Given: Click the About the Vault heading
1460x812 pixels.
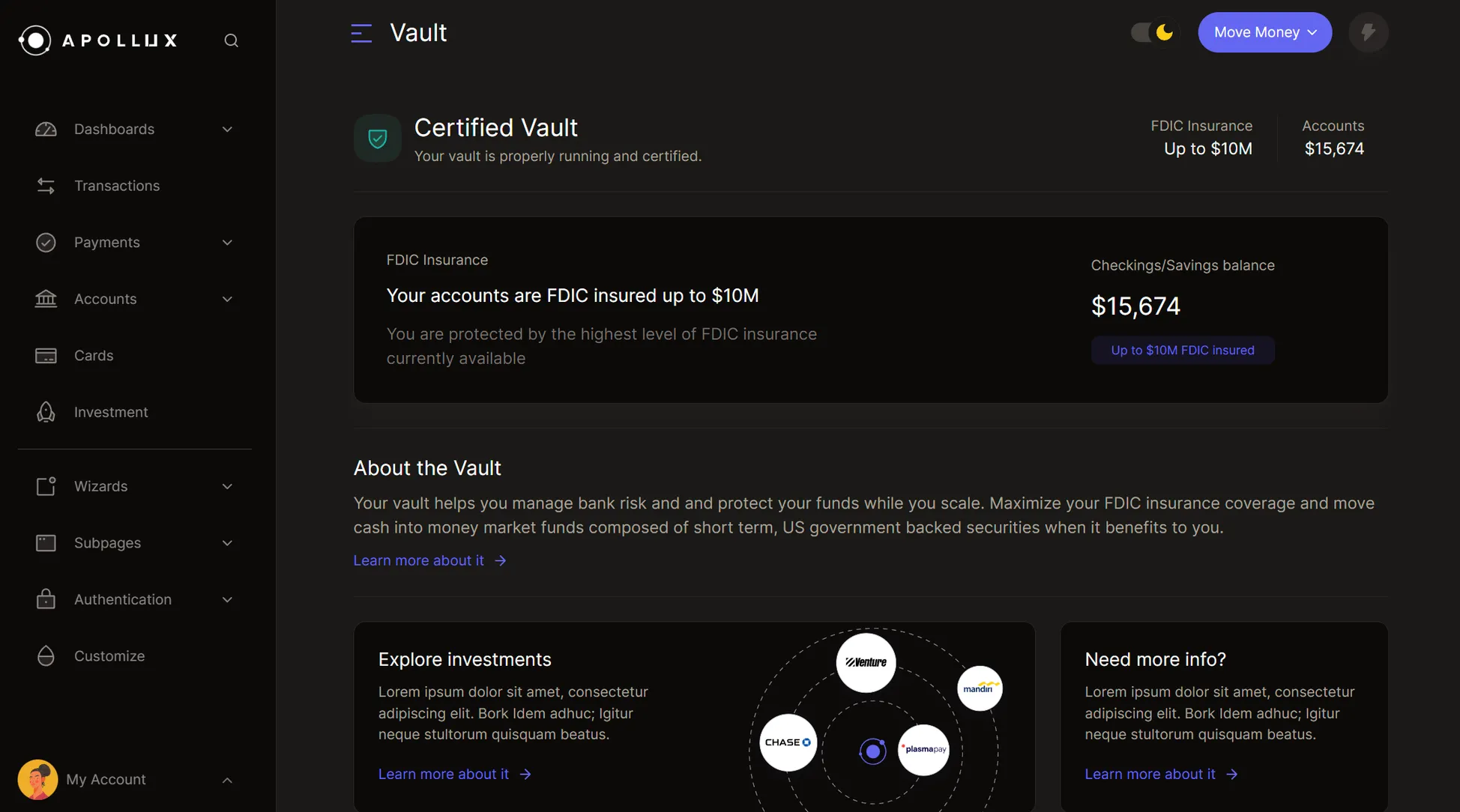Looking at the screenshot, I should click(x=427, y=468).
